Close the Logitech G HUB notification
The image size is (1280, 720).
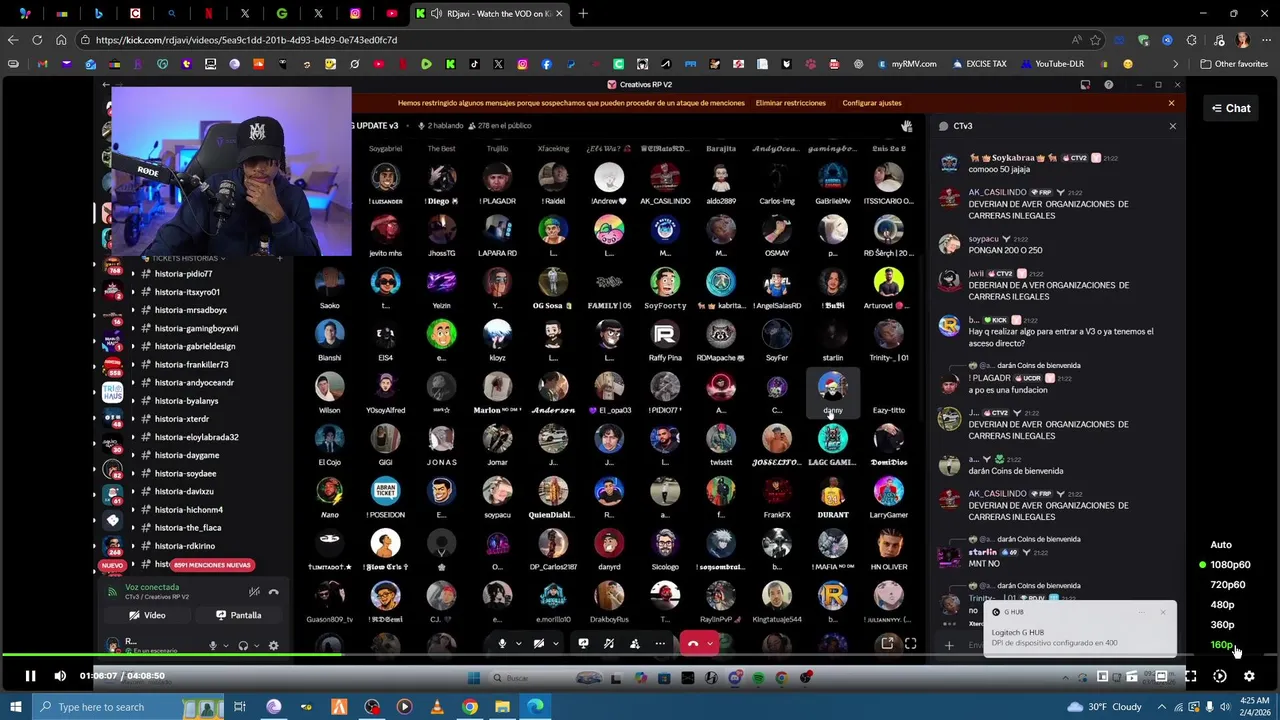[1163, 612]
